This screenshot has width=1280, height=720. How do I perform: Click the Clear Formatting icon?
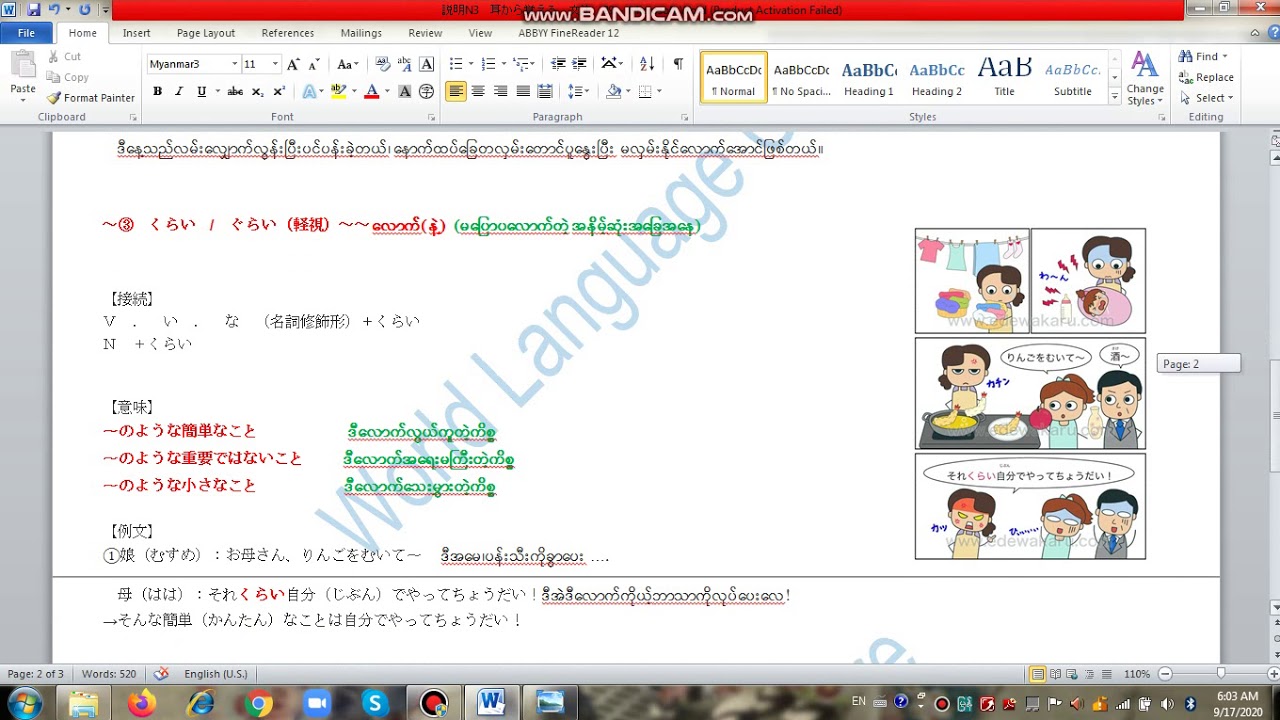(383, 64)
